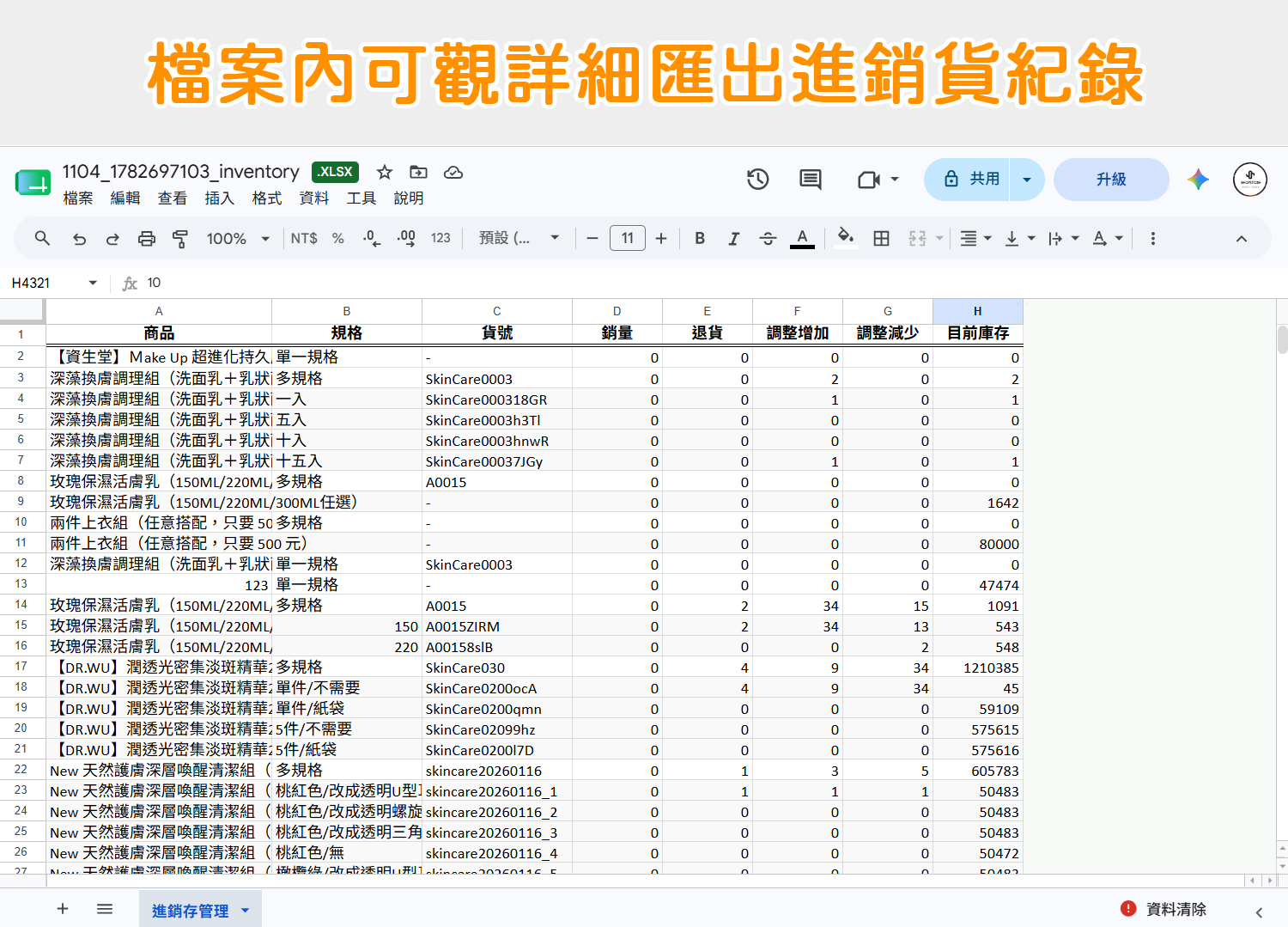Screen dimensions: 1288x927
Task: Open the account profile avatar
Action: (1250, 180)
